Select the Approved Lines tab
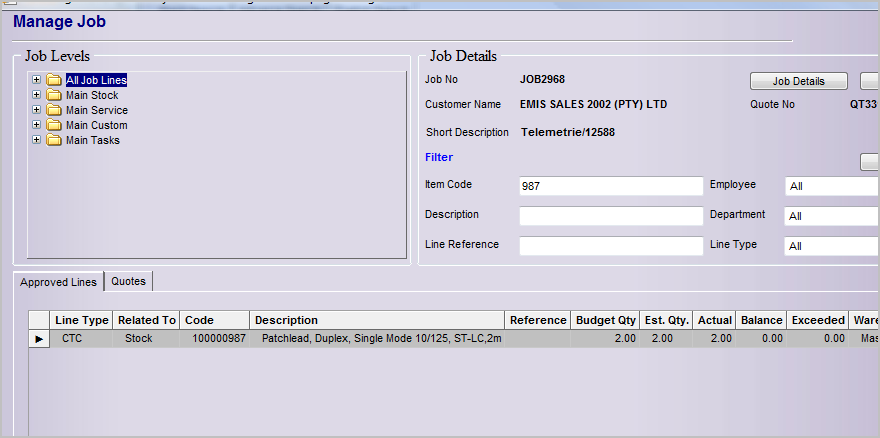Screen dimensions: 880x438 pos(59,282)
